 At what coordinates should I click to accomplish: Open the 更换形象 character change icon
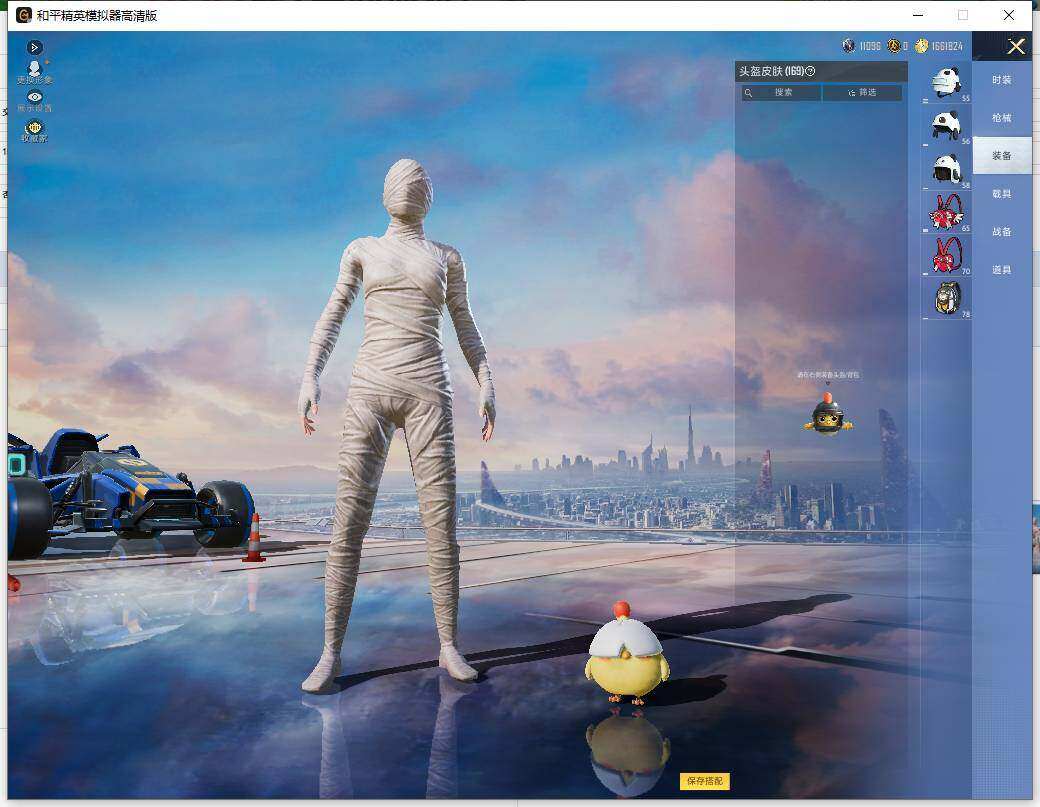tap(34, 72)
